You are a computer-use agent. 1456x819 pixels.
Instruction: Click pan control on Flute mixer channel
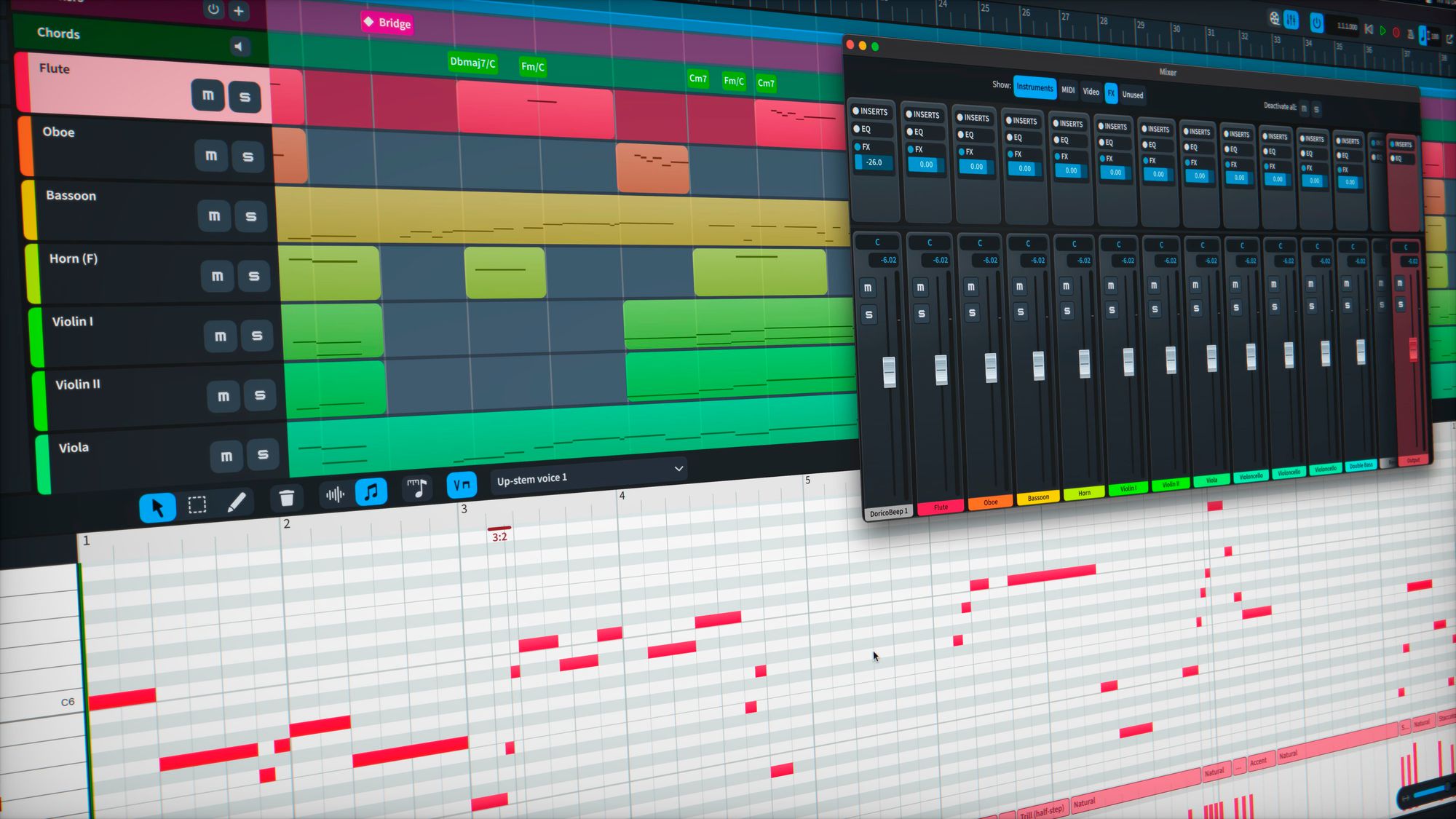point(930,242)
